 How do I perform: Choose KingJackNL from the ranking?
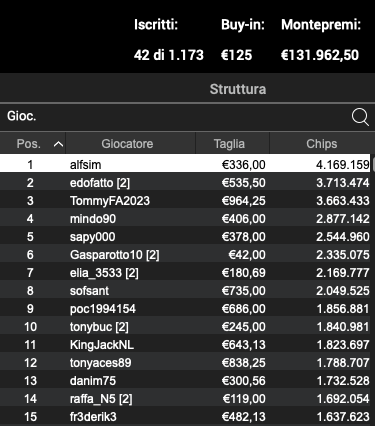185,345
